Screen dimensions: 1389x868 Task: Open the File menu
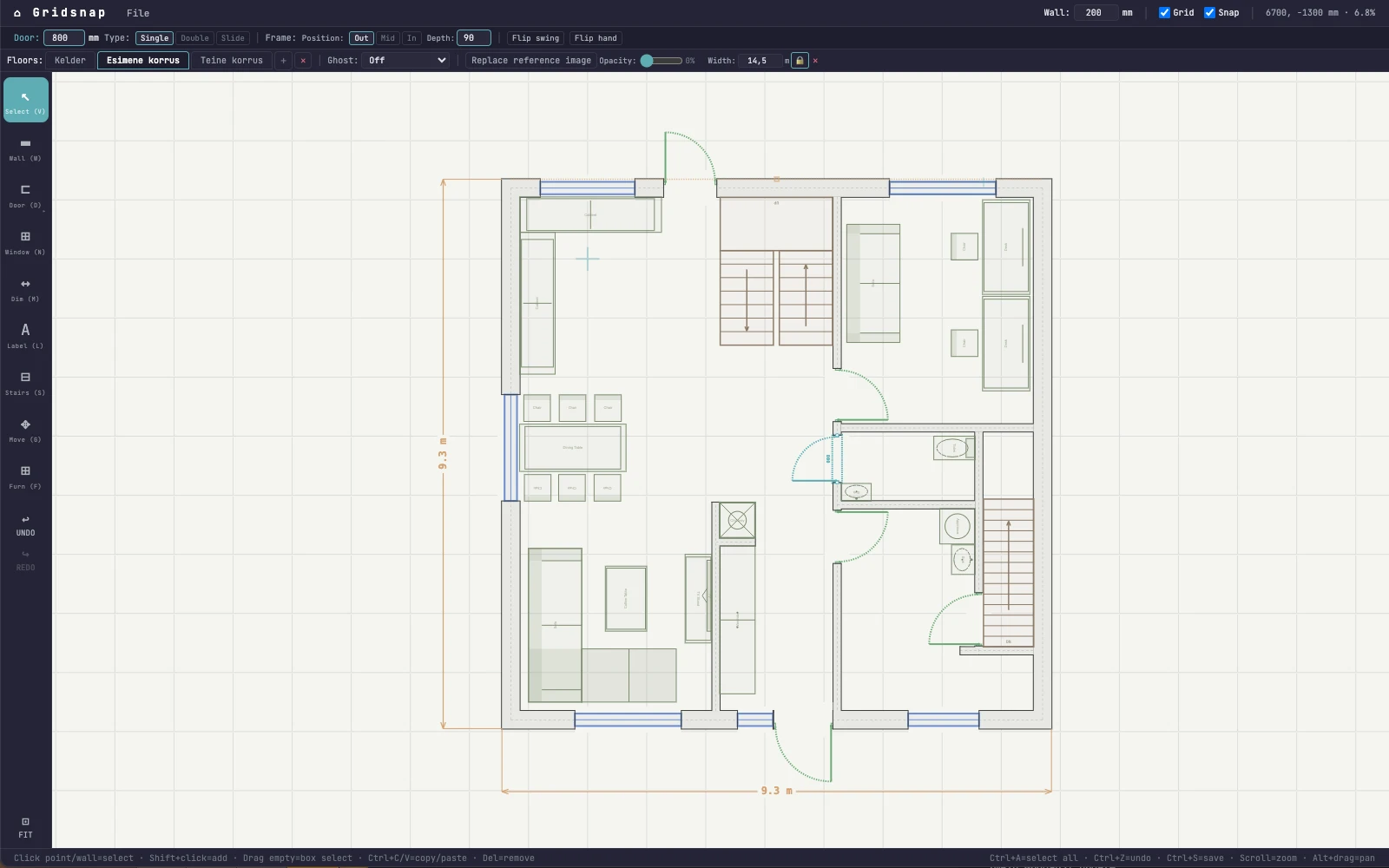pos(138,12)
